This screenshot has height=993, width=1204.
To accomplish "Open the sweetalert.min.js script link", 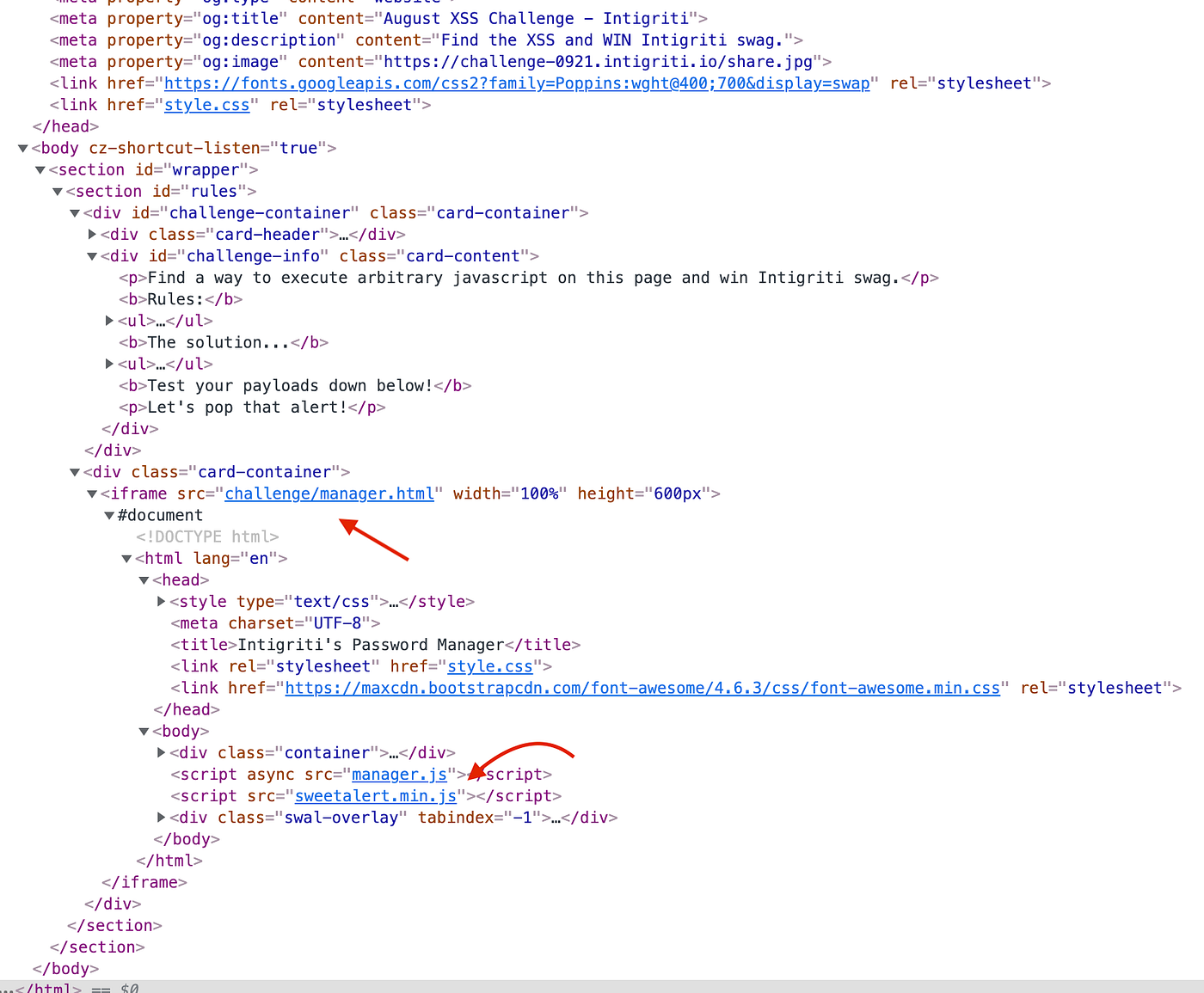I will pyautogui.click(x=375, y=796).
